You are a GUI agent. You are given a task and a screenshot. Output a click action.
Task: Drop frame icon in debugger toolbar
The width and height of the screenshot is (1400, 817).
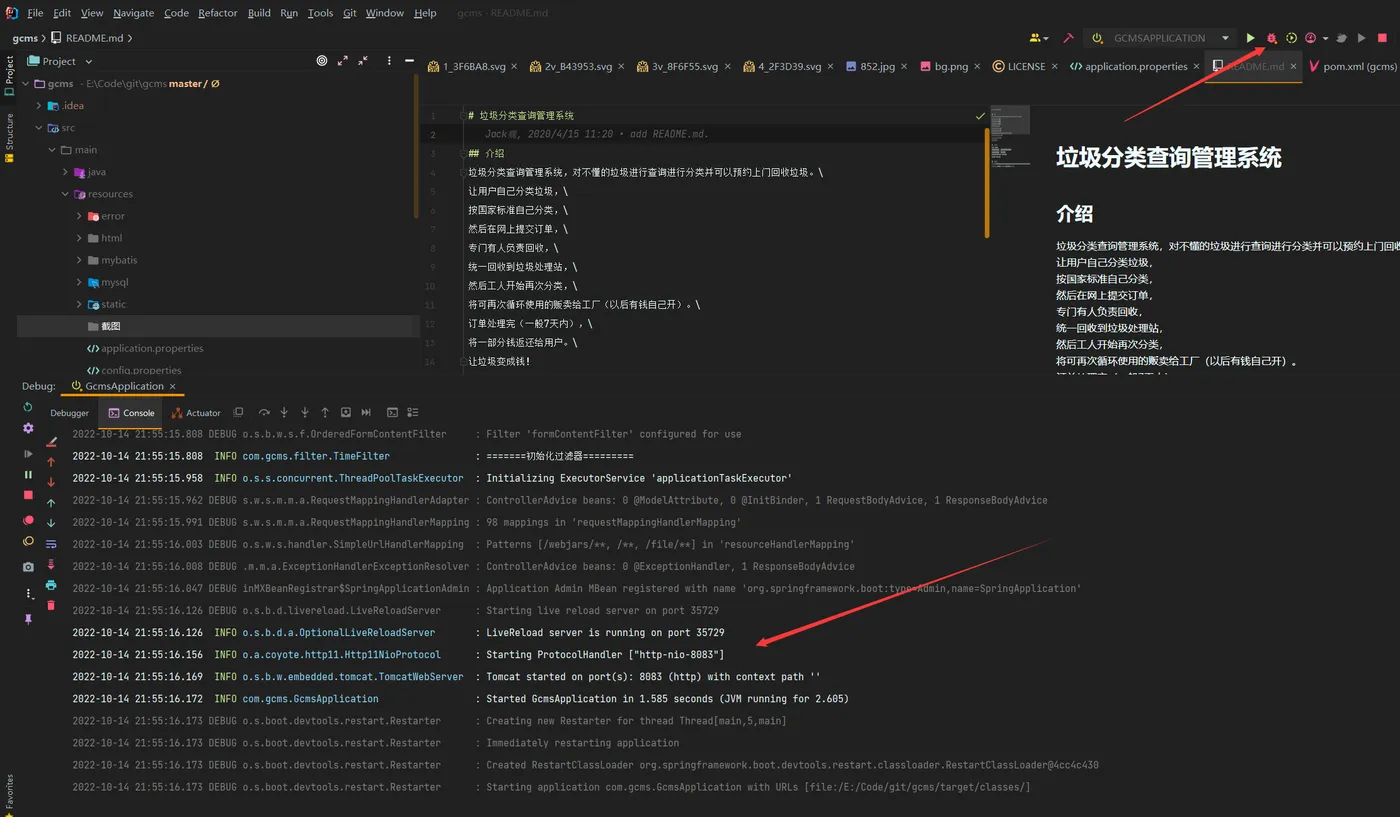[x=346, y=412]
